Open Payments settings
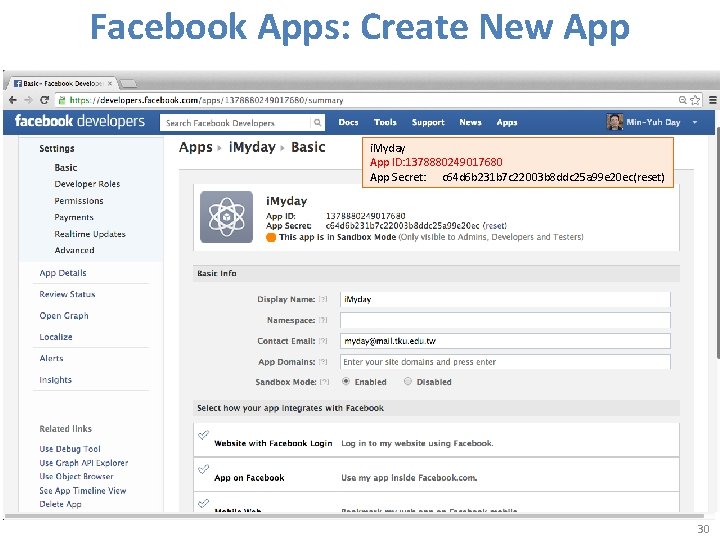The width and height of the screenshot is (720, 540). 74,217
